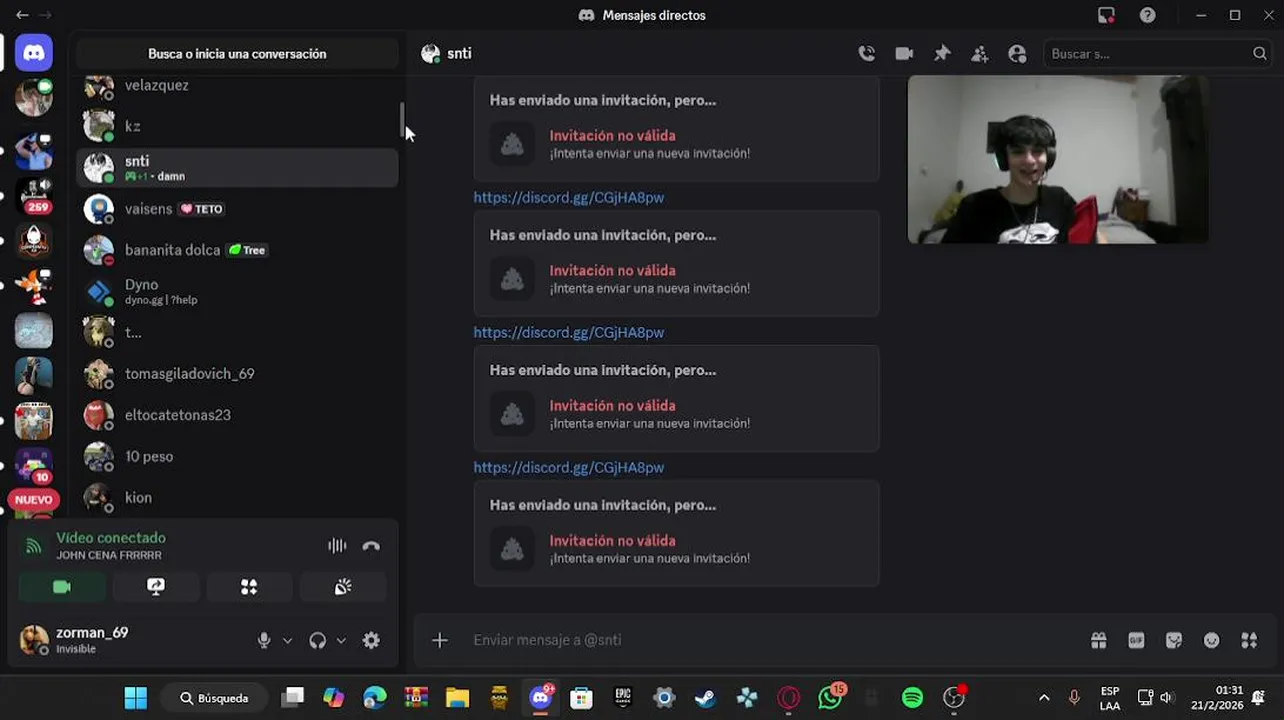Open noise suppression waveform icon
Screen dimensions: 1284x720
pyautogui.click(x=337, y=546)
